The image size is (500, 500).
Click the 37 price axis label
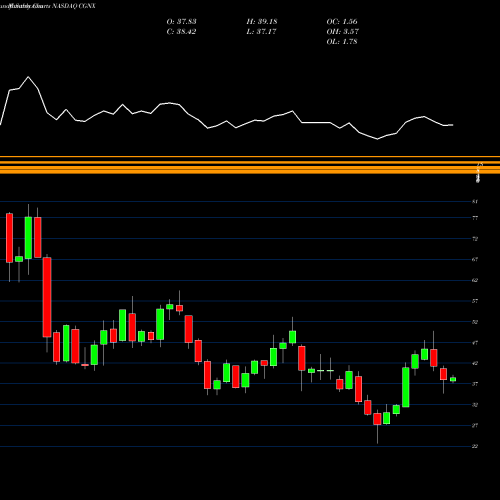[x=475, y=384]
